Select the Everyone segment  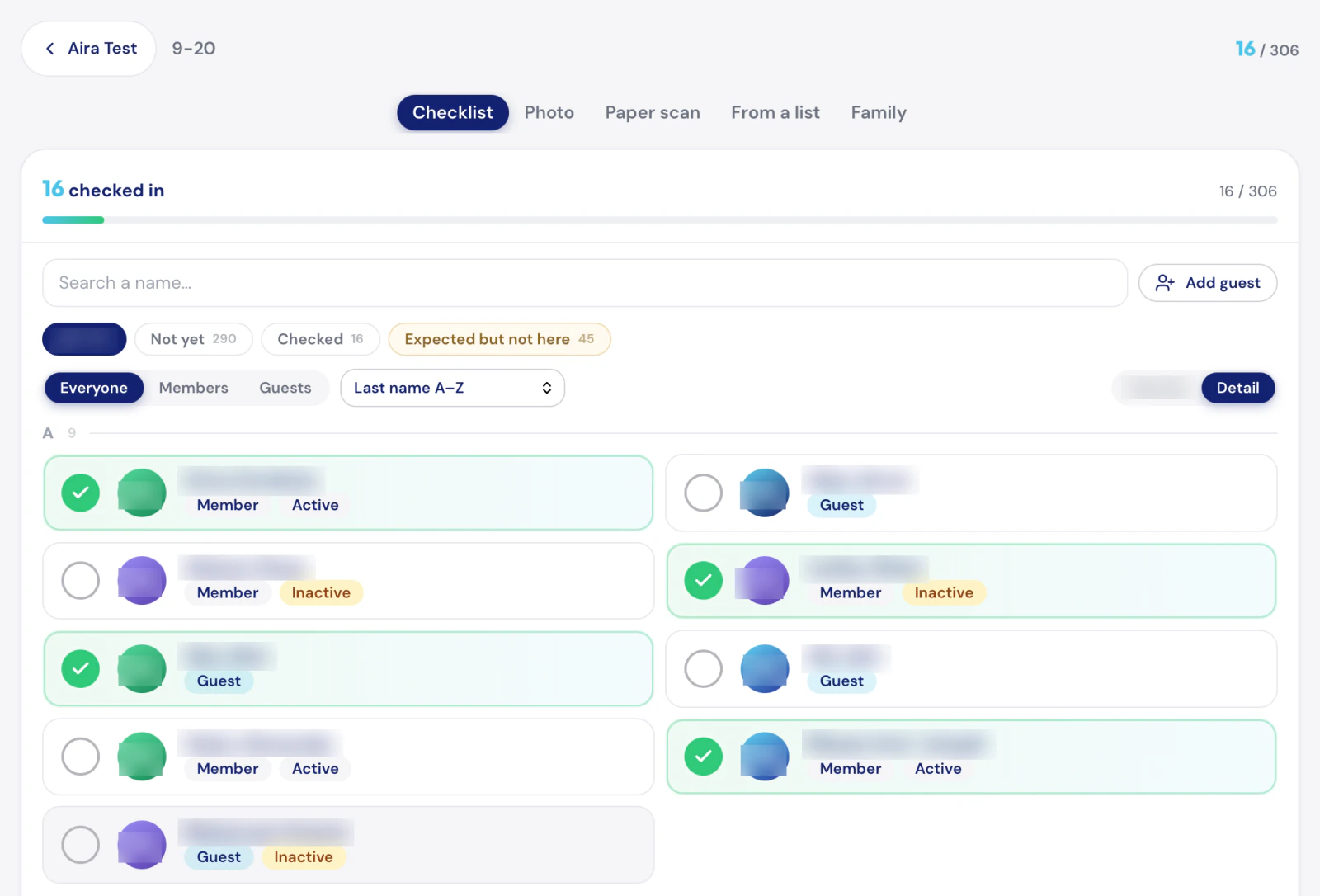[x=94, y=388]
